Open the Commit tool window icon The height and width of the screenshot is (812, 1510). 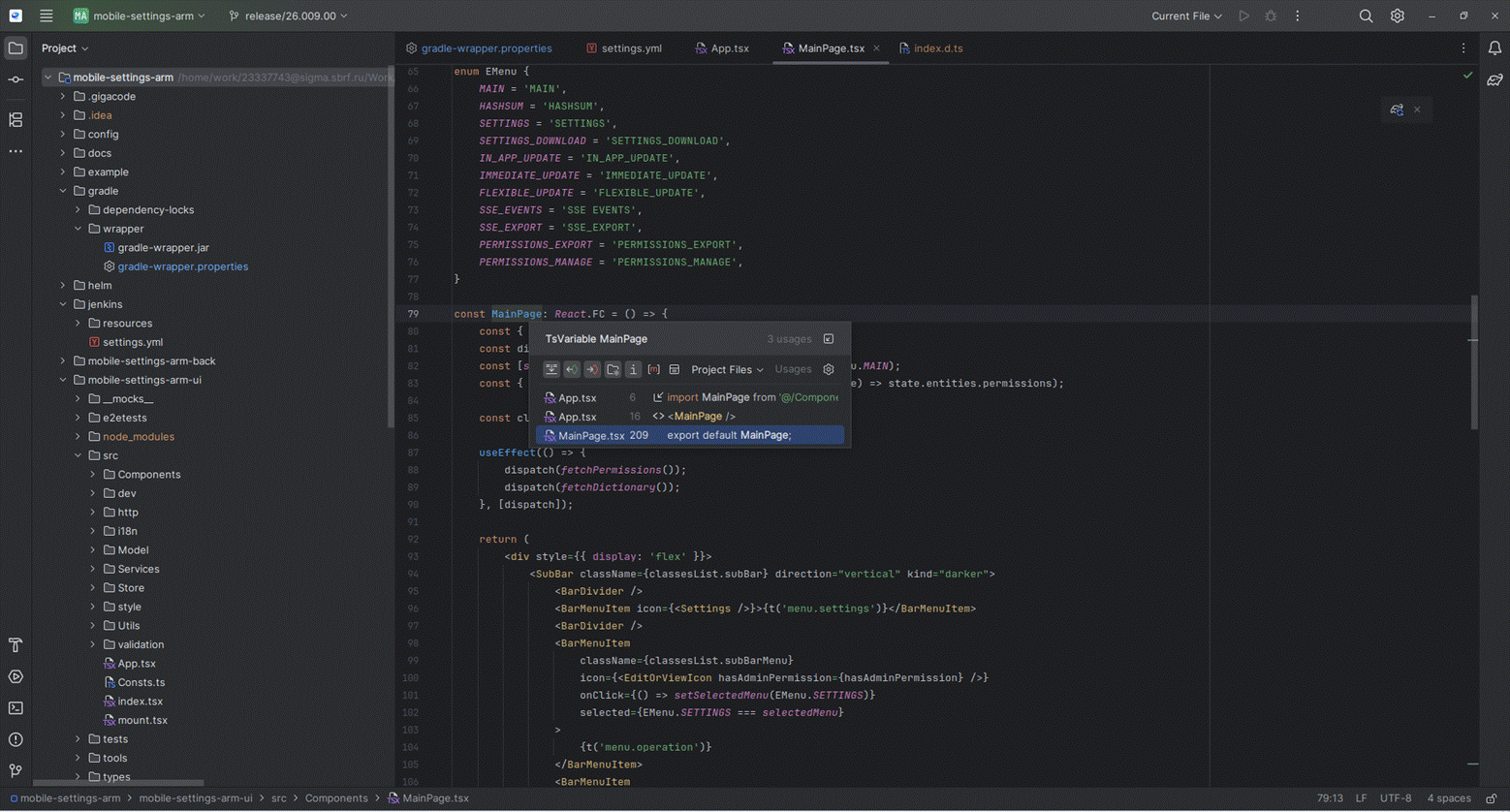click(x=16, y=79)
